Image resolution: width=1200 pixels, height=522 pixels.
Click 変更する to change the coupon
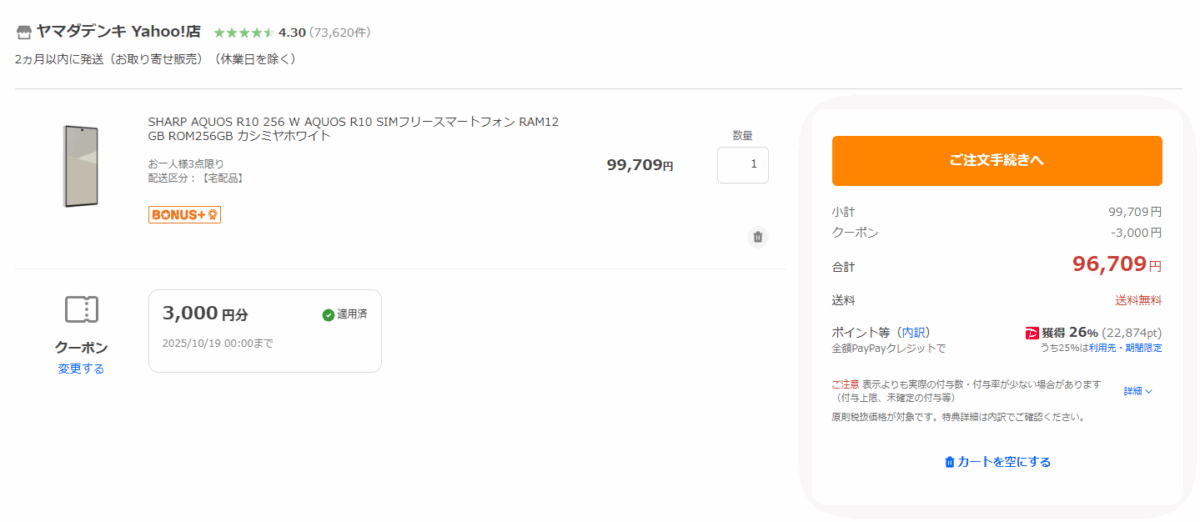[x=81, y=368]
